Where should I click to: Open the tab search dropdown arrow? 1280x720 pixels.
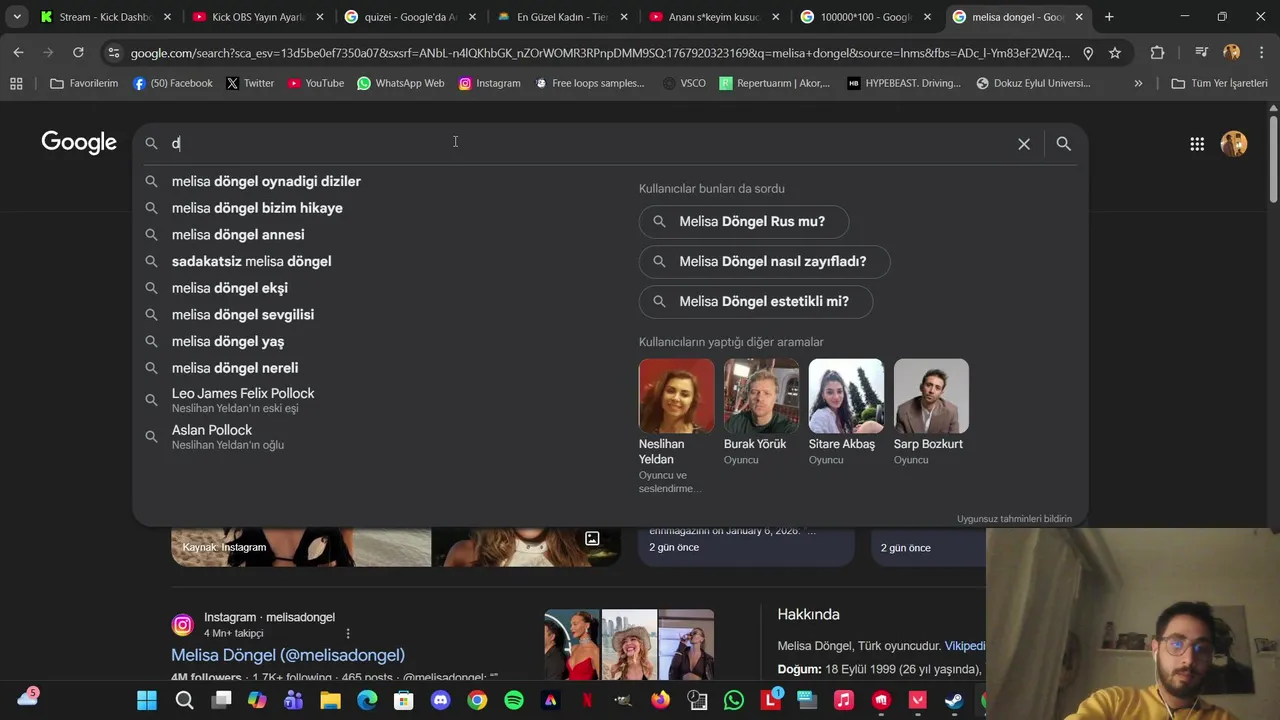pos(17,17)
